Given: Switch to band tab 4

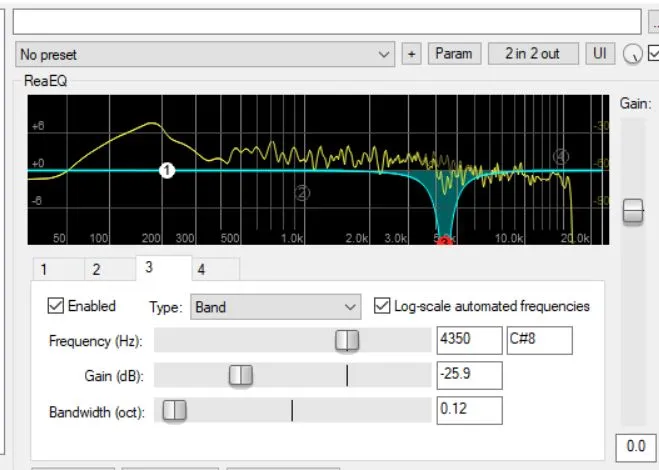Looking at the screenshot, I should [201, 269].
